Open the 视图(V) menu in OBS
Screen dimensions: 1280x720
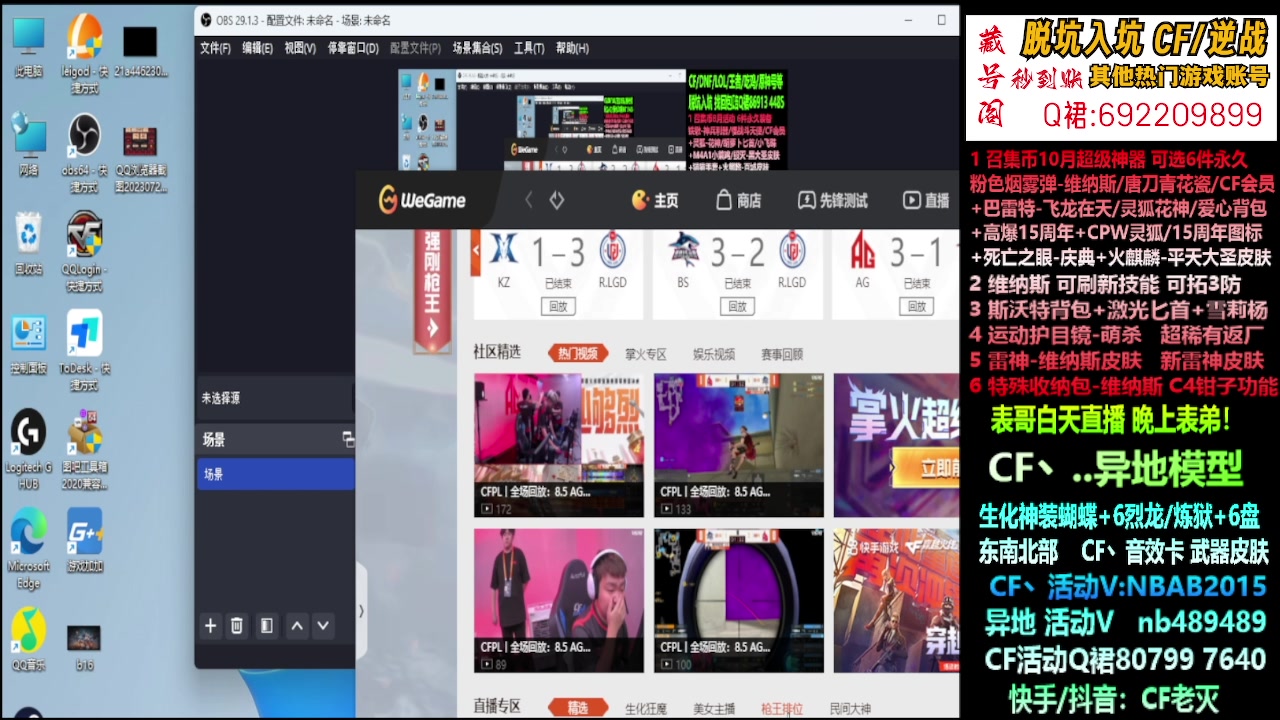(300, 48)
